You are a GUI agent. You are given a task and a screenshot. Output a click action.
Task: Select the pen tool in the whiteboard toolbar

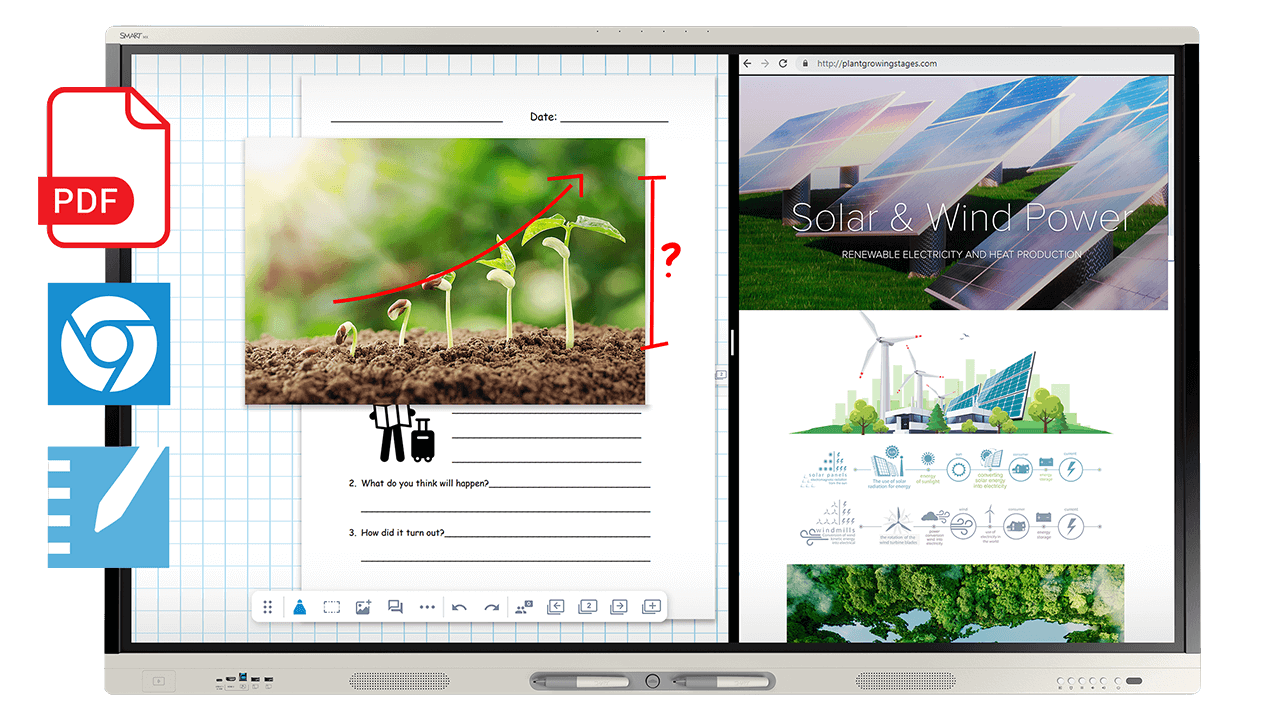[x=299, y=606]
